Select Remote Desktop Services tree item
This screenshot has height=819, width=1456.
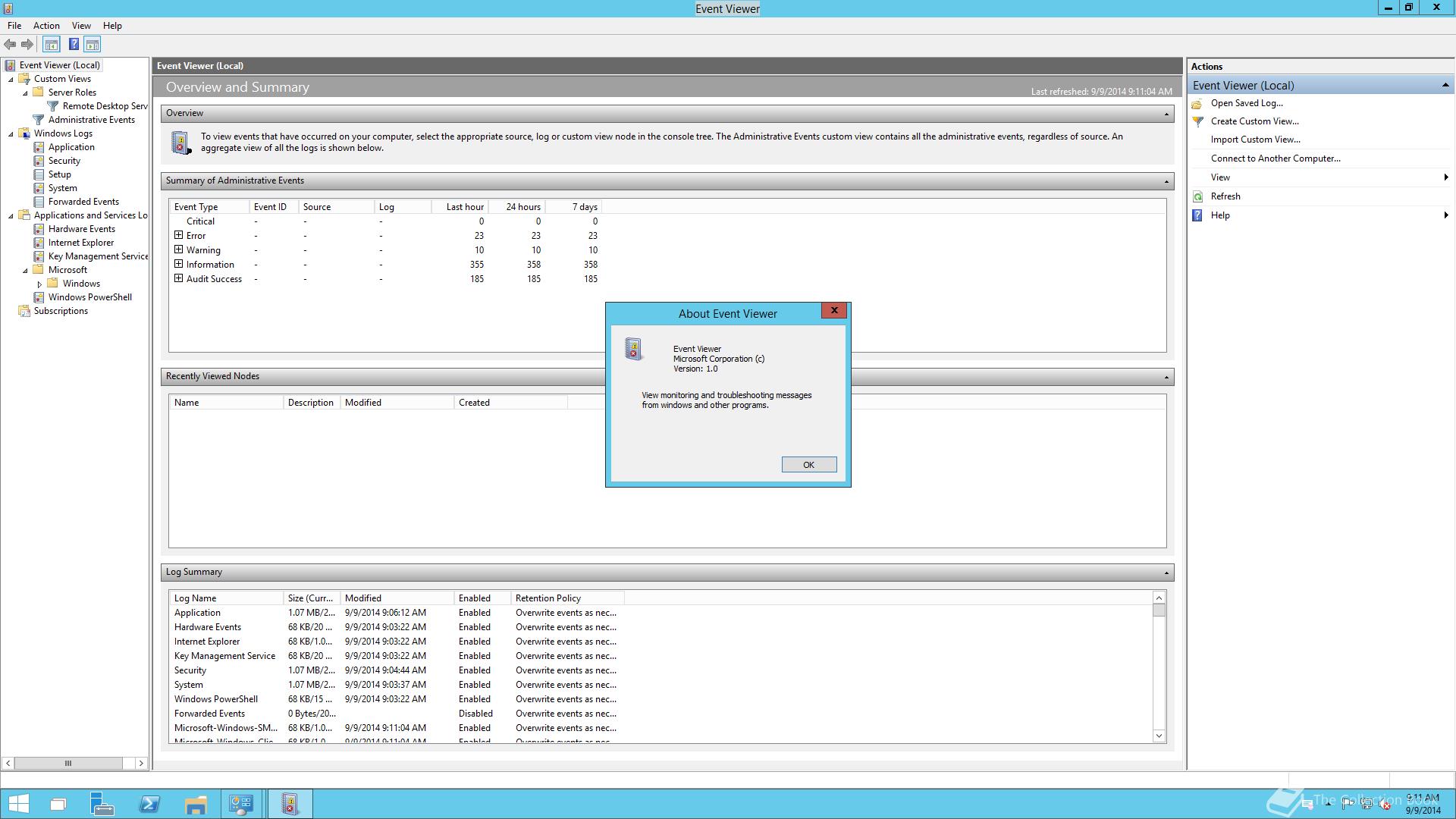pos(105,106)
